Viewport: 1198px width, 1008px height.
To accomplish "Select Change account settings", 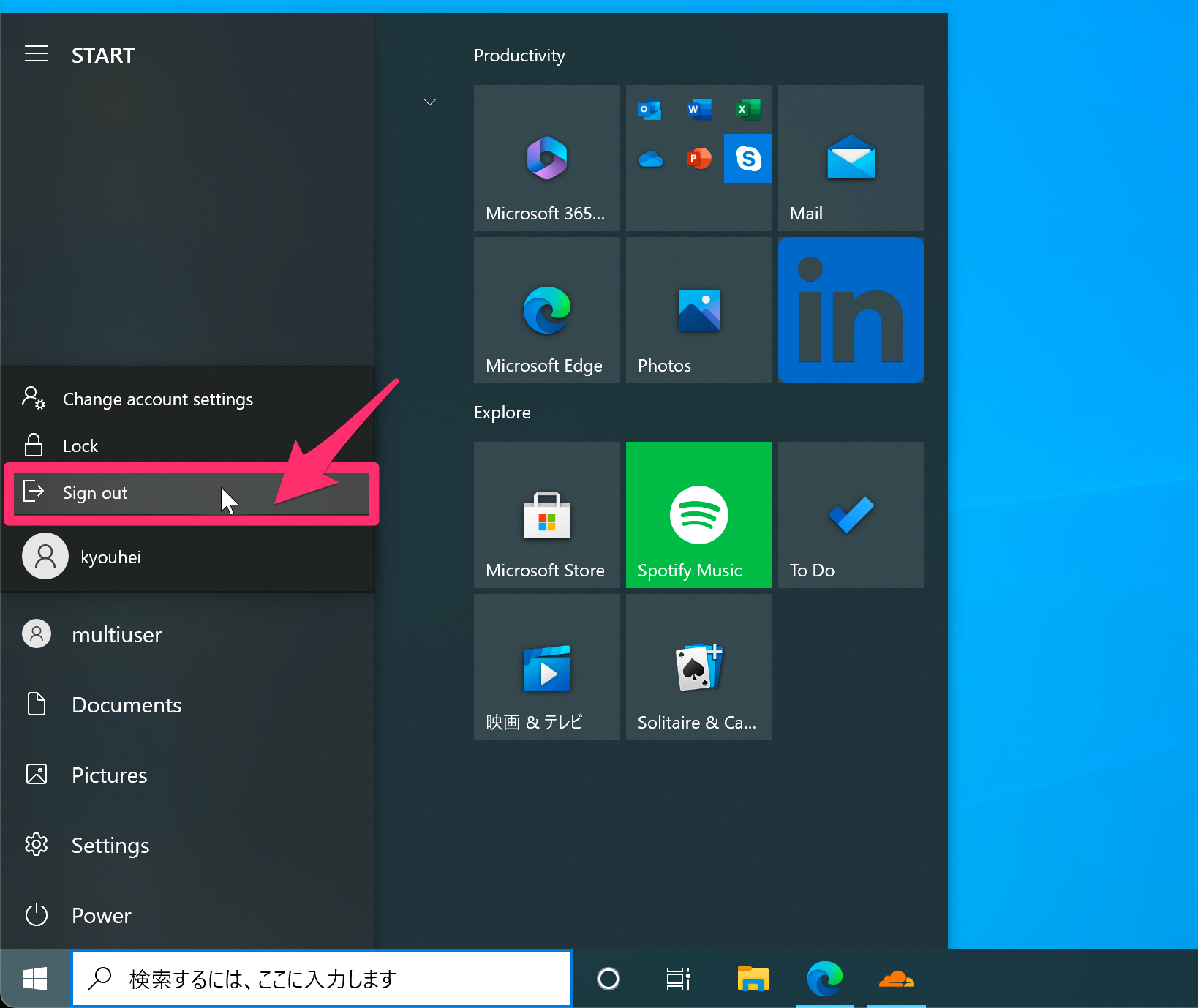I will [188, 399].
